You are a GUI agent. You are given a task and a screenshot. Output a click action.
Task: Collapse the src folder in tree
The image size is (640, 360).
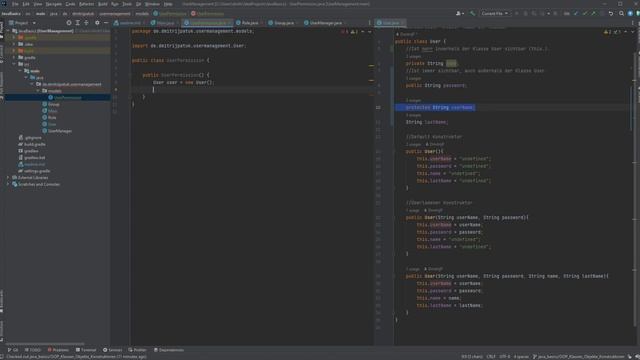pyautogui.click(x=14, y=64)
